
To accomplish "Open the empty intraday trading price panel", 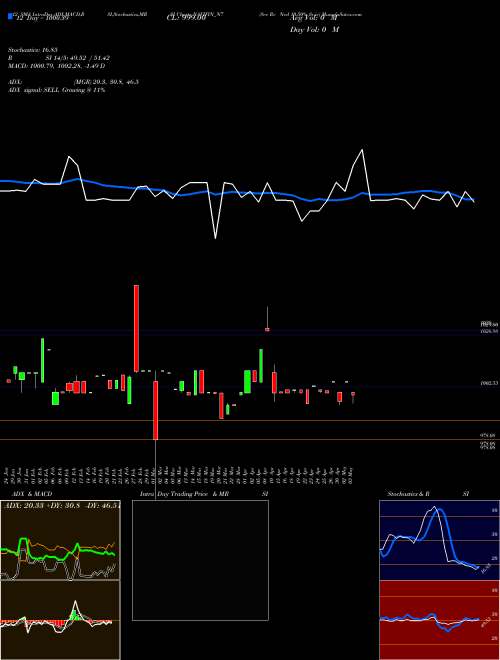I will pos(200,560).
